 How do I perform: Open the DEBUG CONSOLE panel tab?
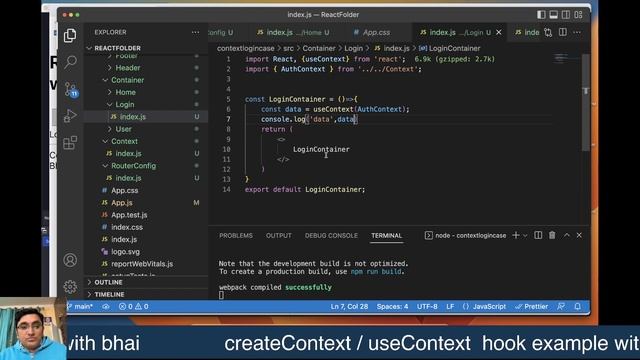click(x=331, y=236)
